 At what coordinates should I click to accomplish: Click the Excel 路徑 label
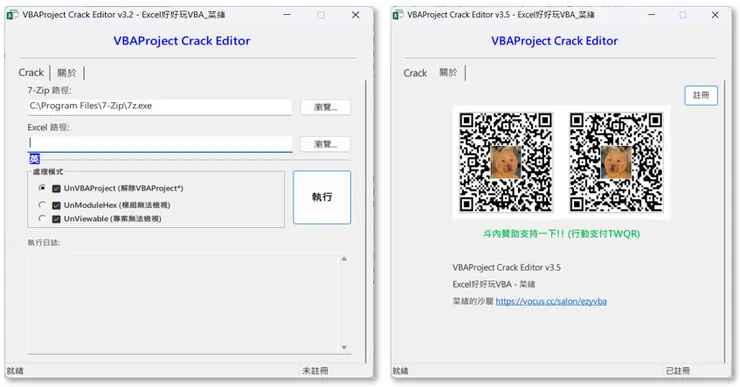(48, 127)
